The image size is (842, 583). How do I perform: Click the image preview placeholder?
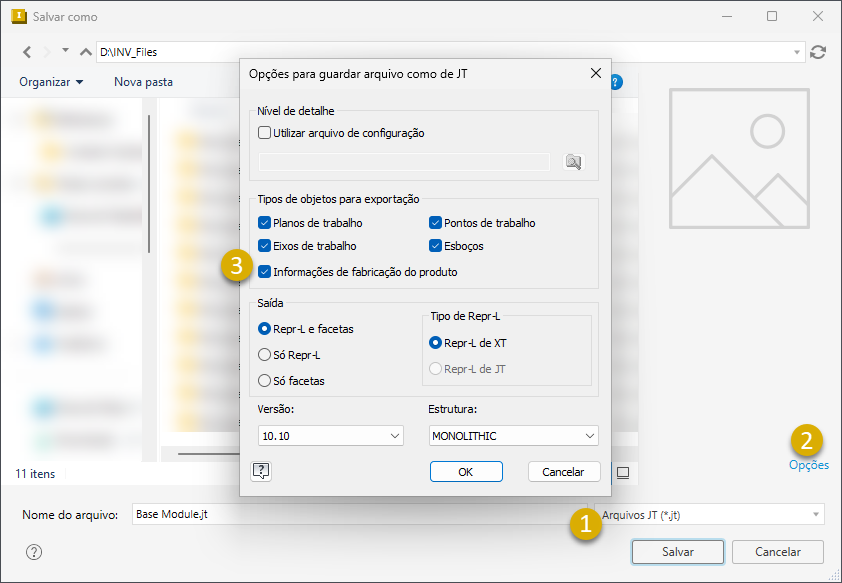click(739, 158)
